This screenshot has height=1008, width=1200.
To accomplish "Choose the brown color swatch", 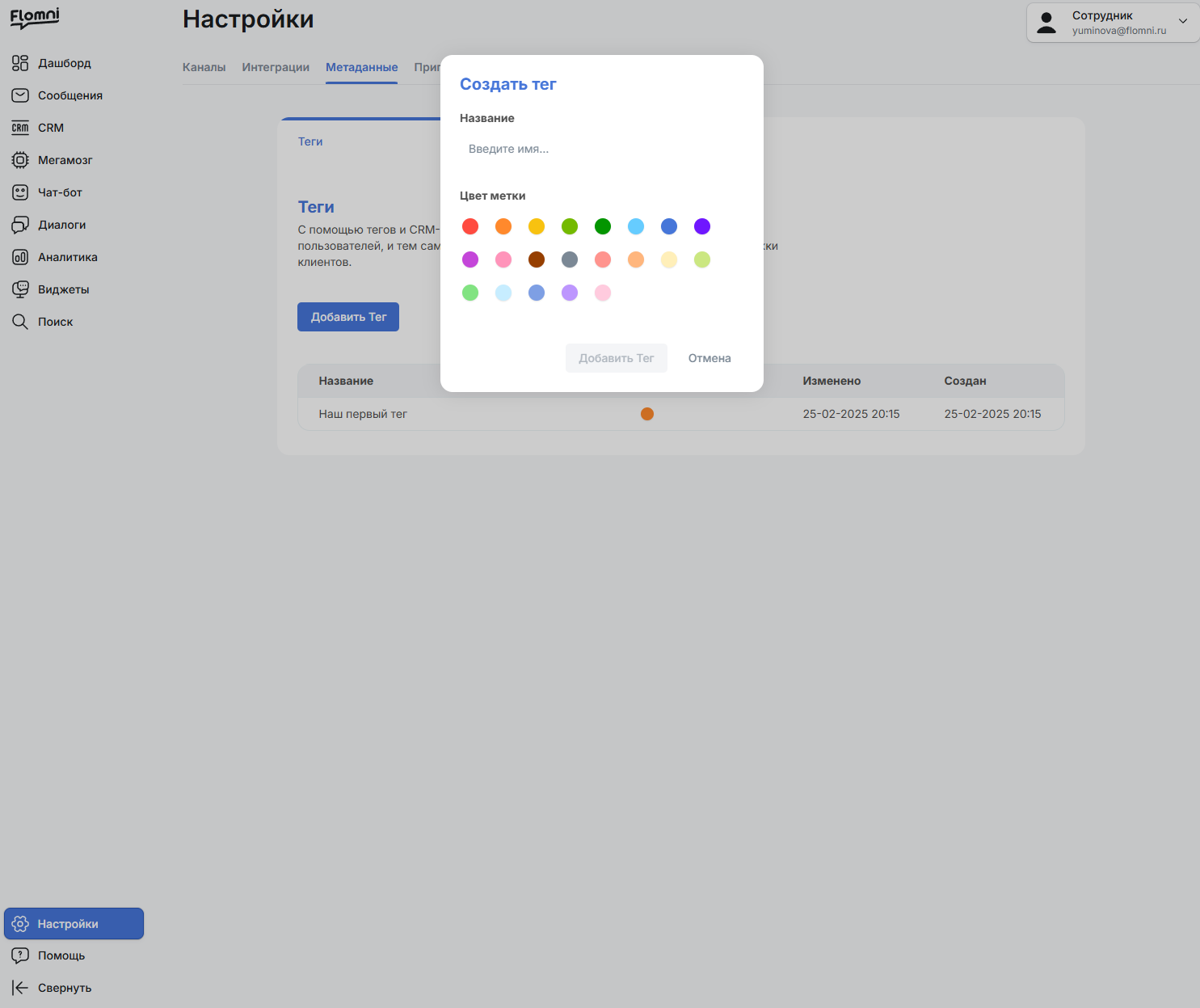I will coord(537,259).
